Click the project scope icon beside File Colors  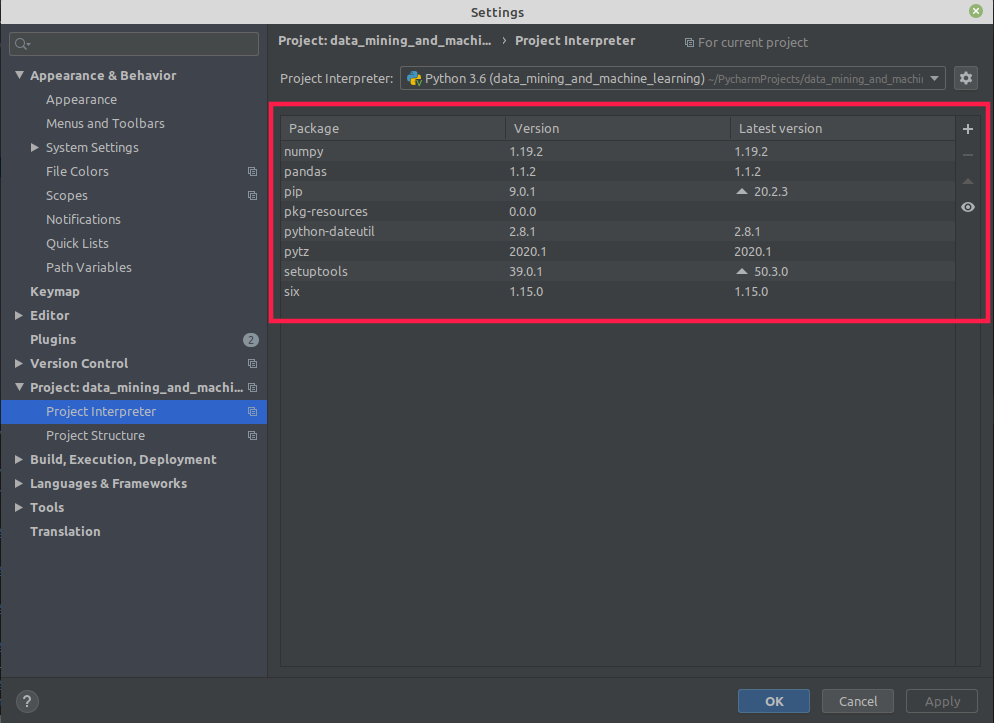pyautogui.click(x=252, y=171)
